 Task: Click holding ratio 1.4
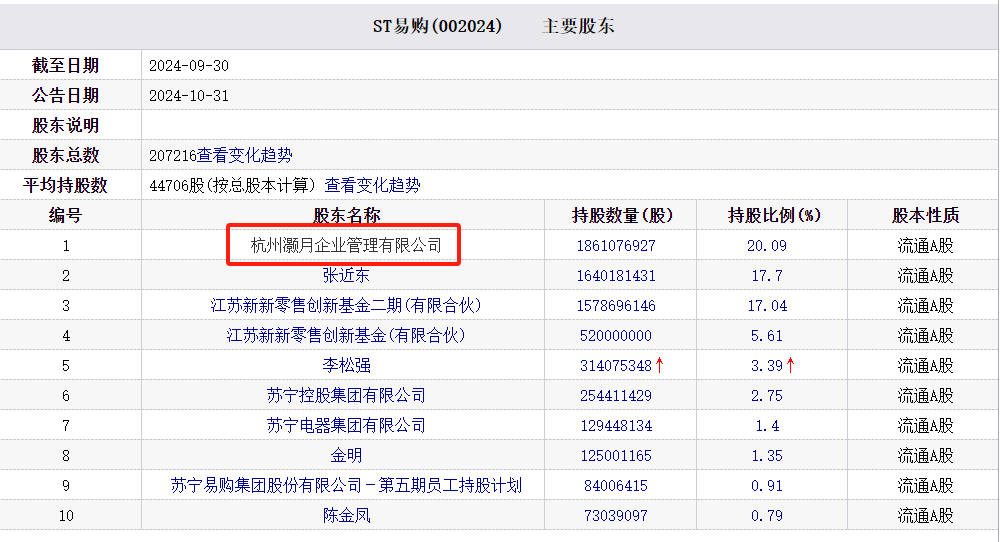767,425
